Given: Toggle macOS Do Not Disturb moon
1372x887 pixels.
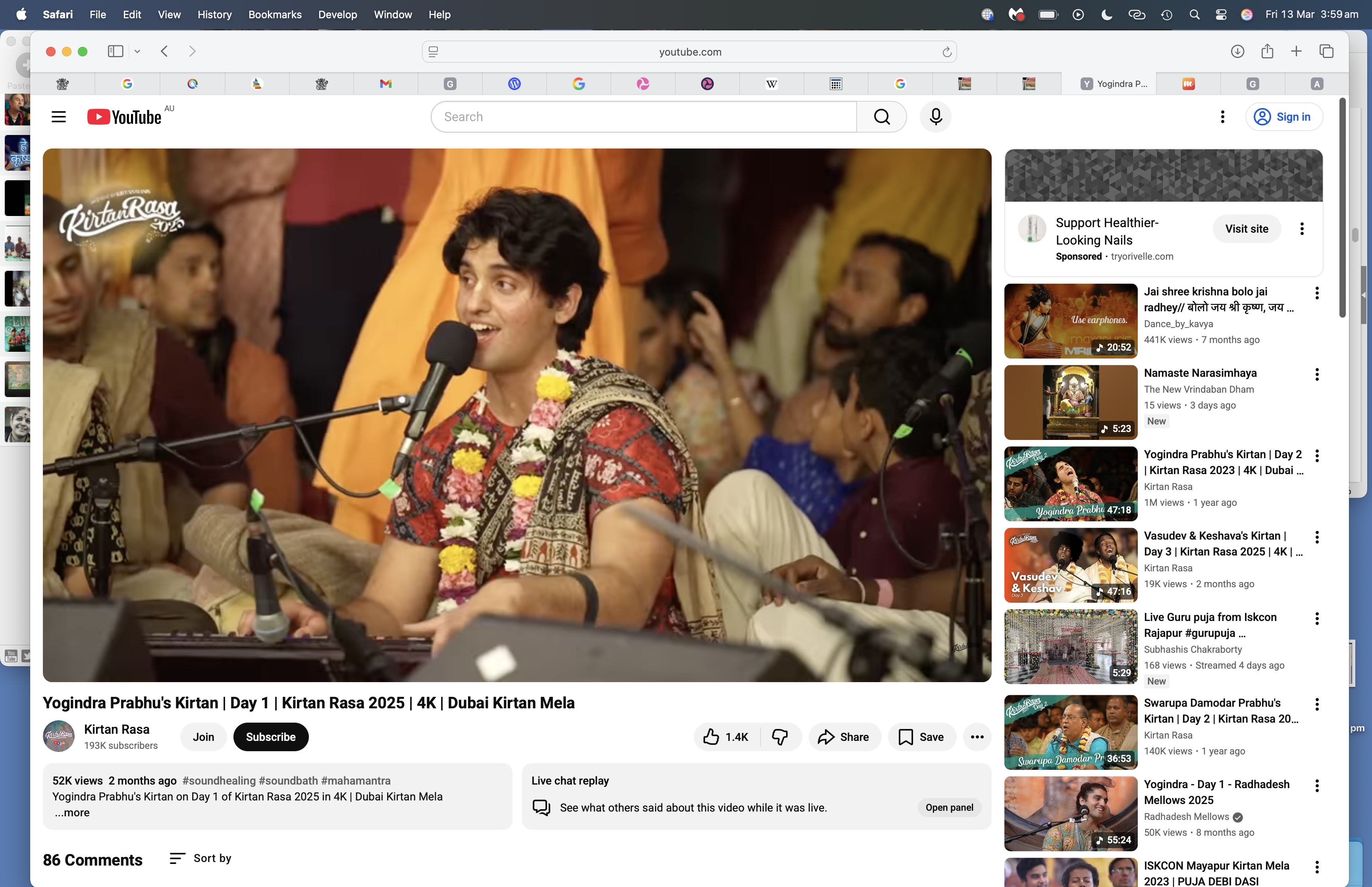Looking at the screenshot, I should (1106, 14).
